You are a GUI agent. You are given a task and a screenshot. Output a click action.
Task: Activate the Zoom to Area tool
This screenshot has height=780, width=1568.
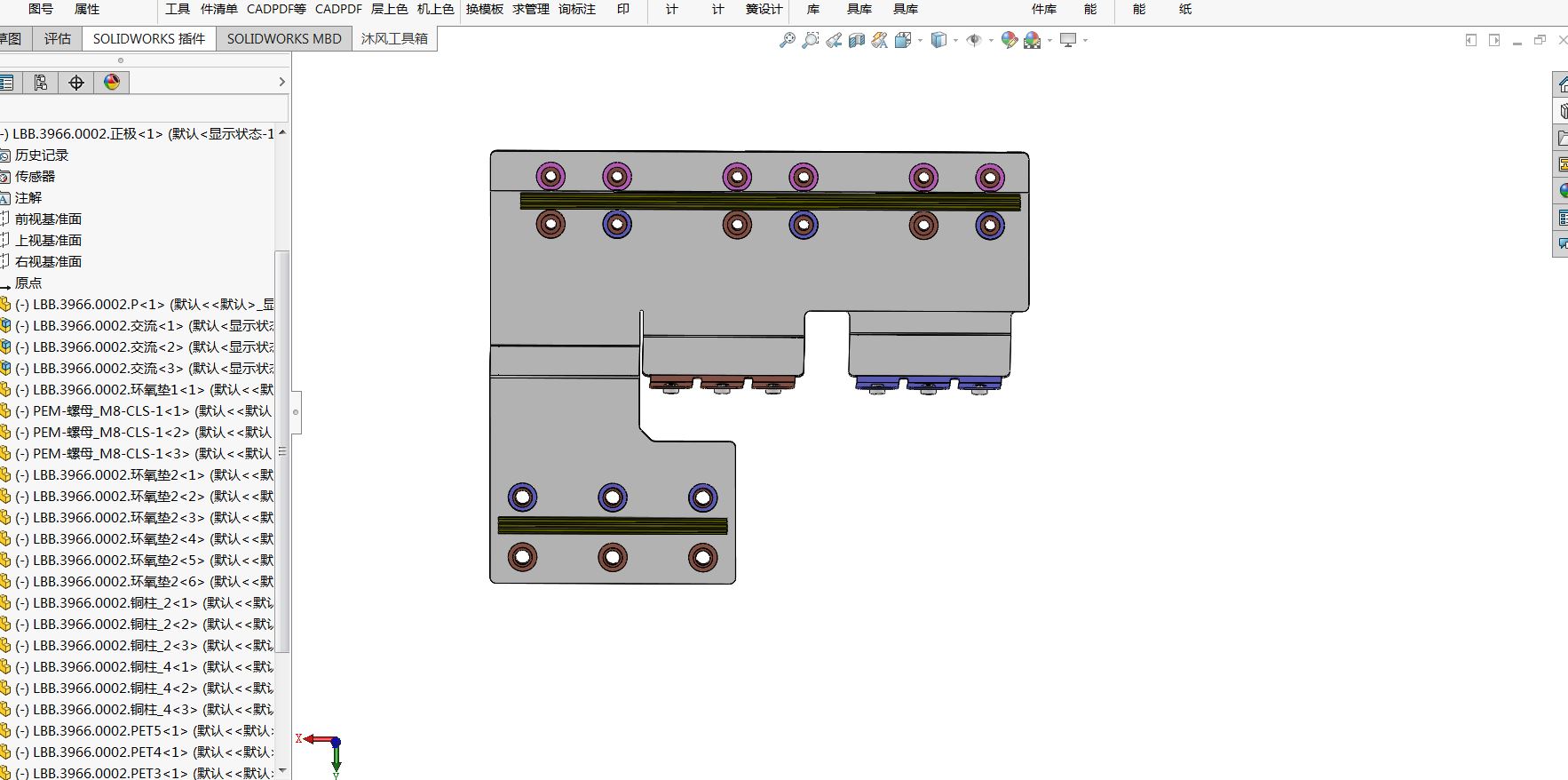pyautogui.click(x=810, y=40)
